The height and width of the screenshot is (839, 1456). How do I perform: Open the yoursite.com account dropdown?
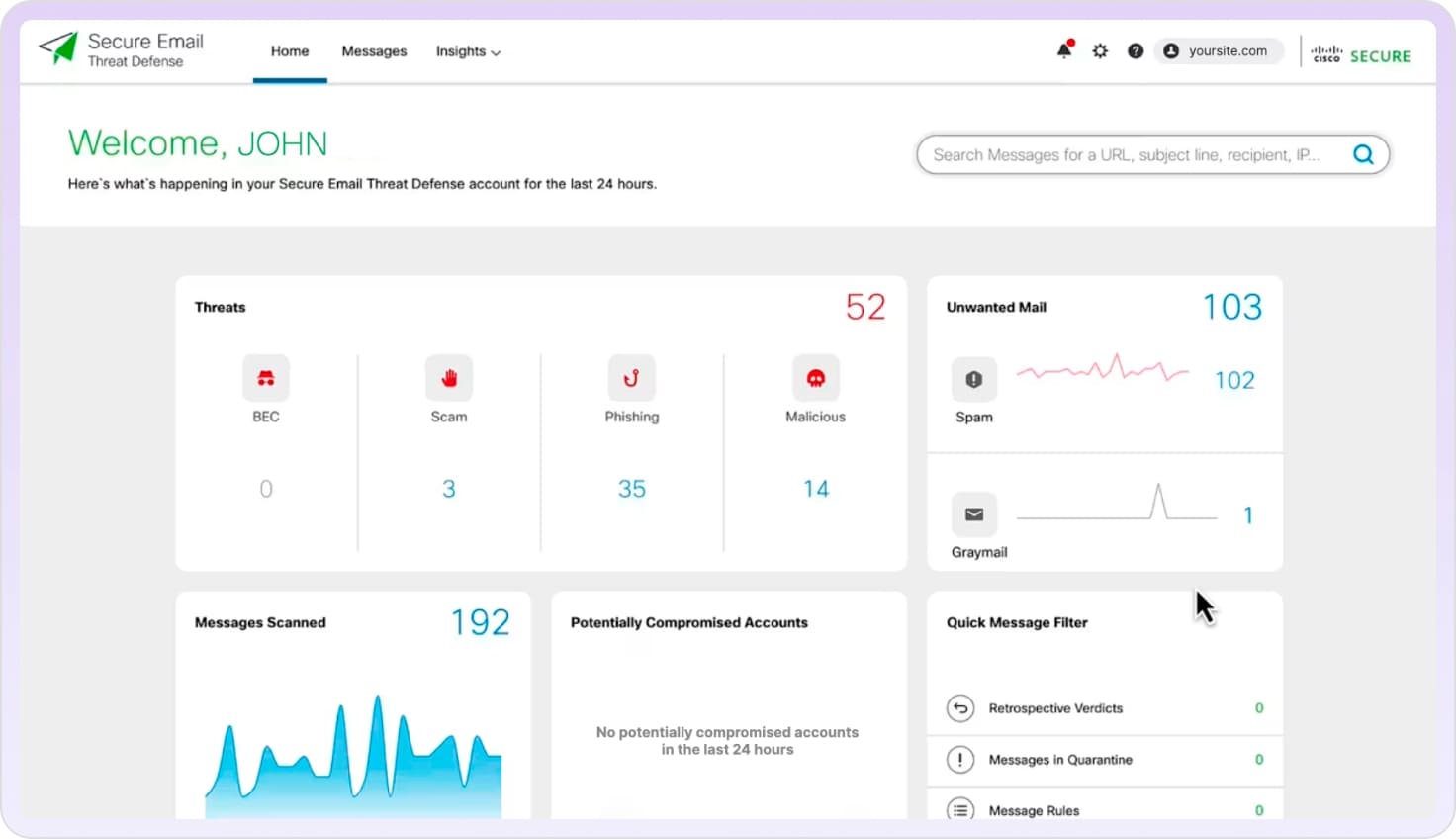click(x=1218, y=50)
